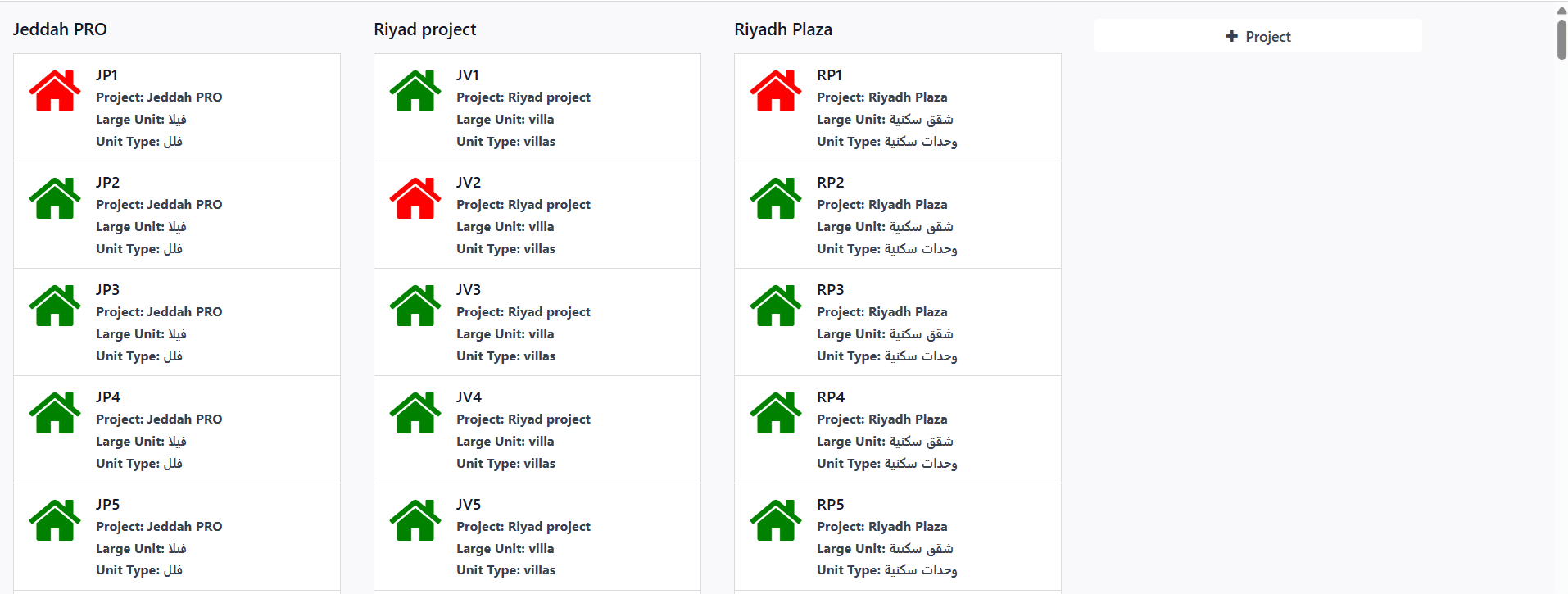Click the plus icon beside Project
The height and width of the screenshot is (594, 1568).
[x=1231, y=36]
